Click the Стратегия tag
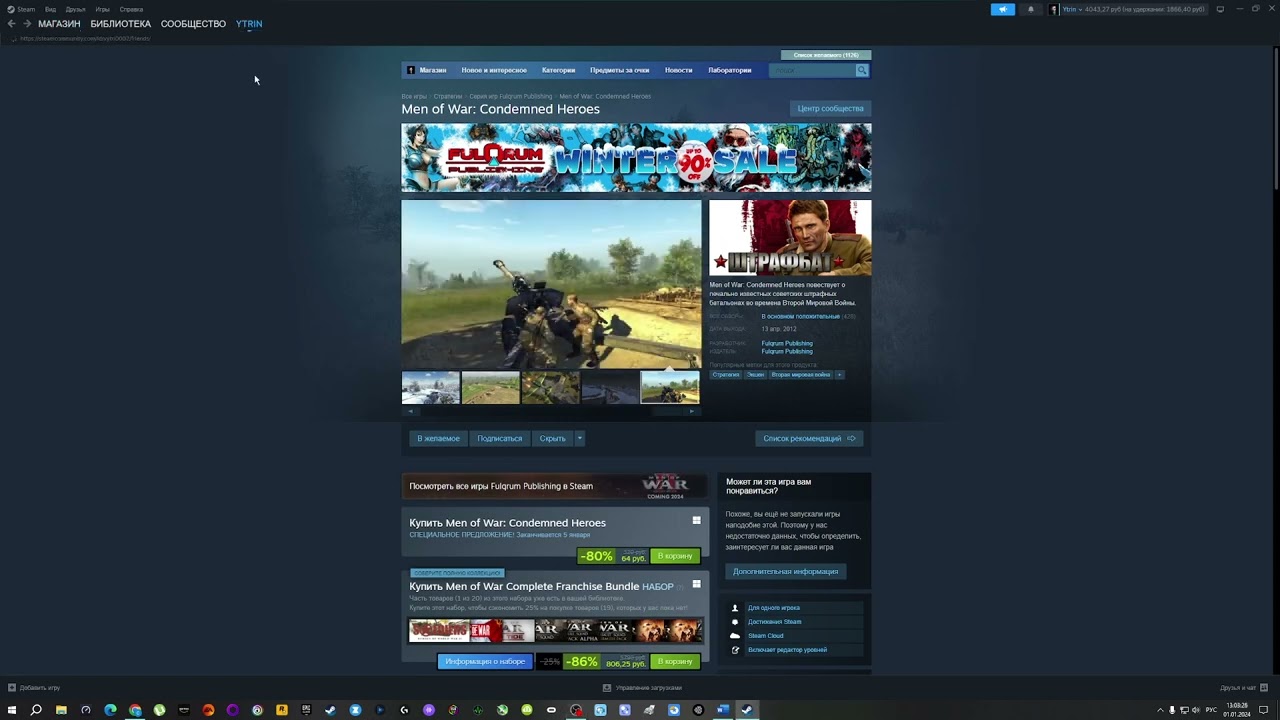The width and height of the screenshot is (1280, 720). [726, 375]
